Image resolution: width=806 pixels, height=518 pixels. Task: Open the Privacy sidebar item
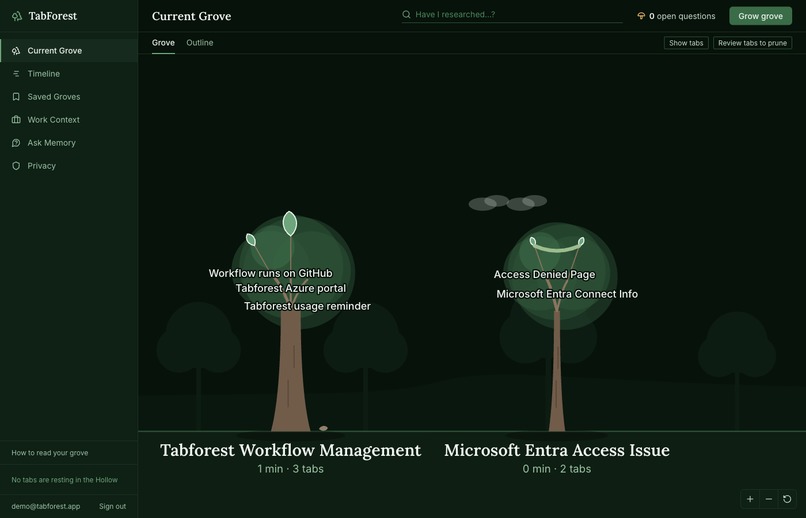click(69, 166)
